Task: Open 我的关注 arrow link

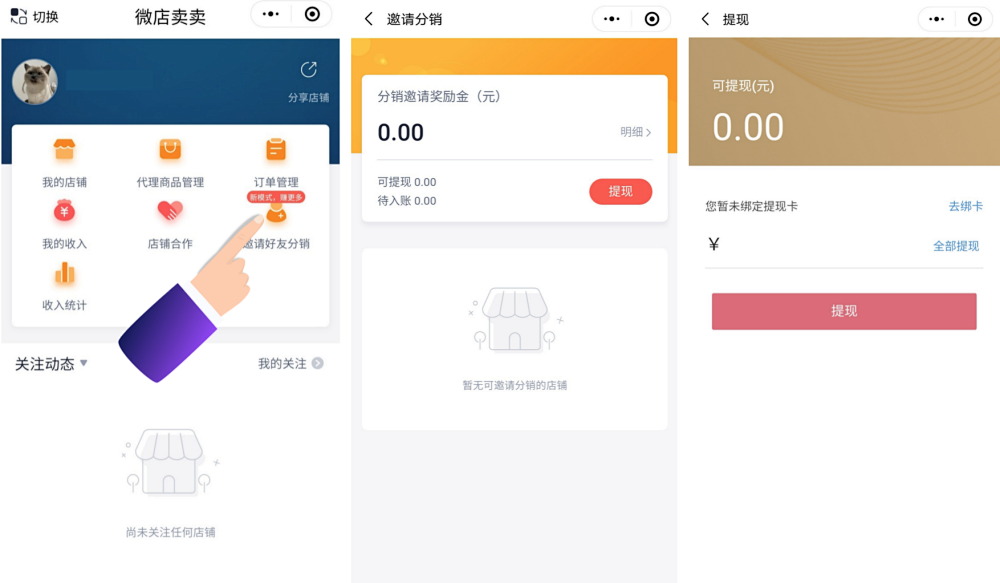Action: 318,363
